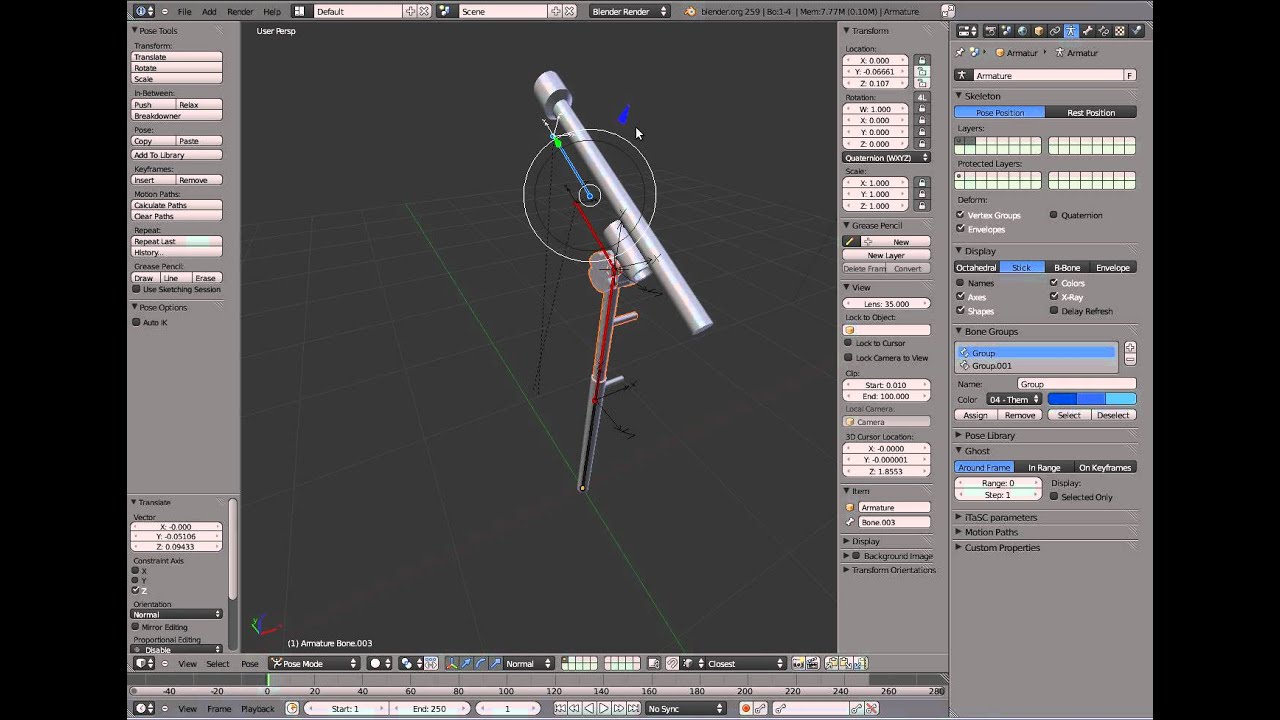Click the lock icon beside Location X
The image size is (1280, 720).
922,60
